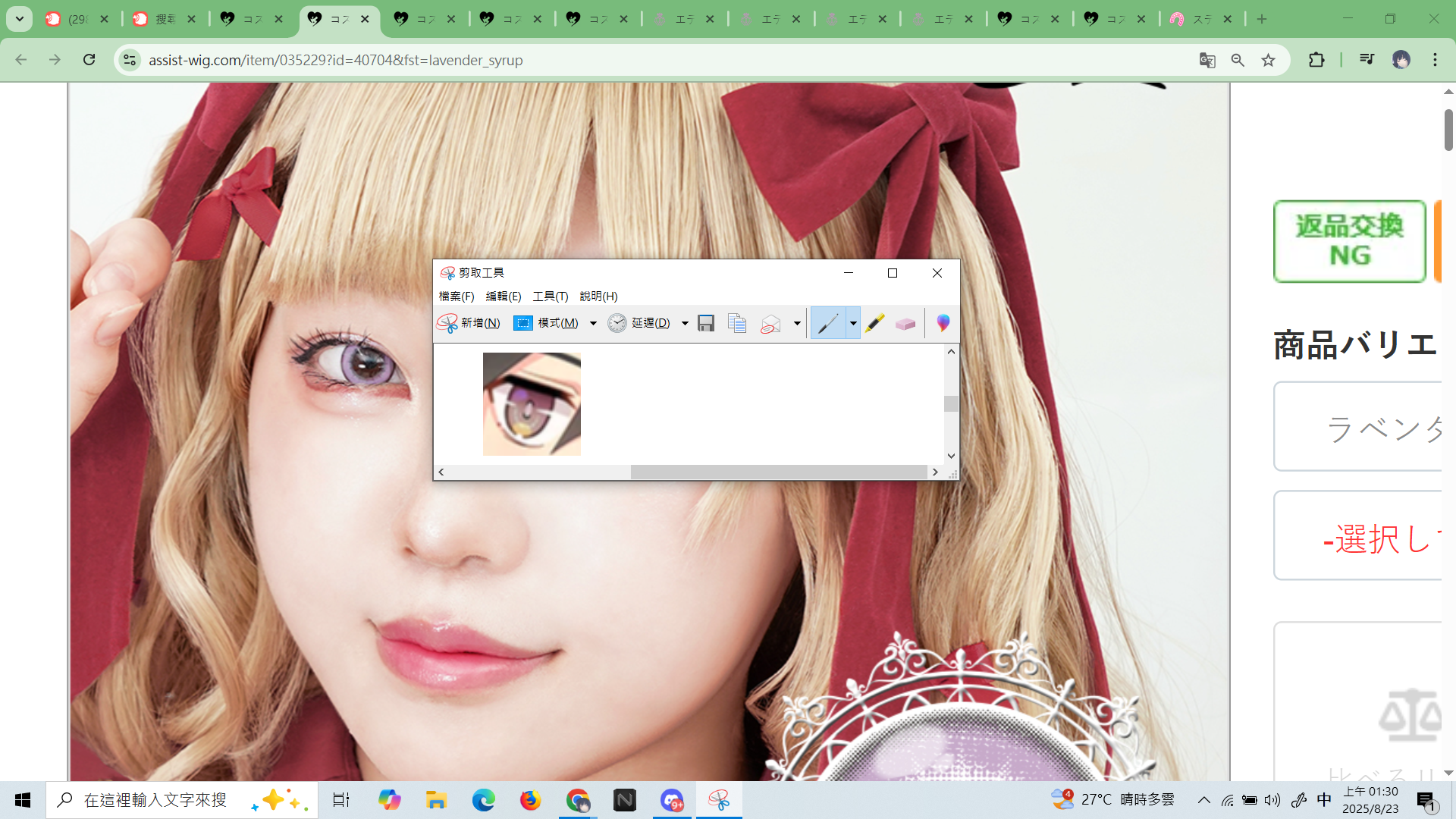Click the Google Translate icon in address bar

point(1207,60)
